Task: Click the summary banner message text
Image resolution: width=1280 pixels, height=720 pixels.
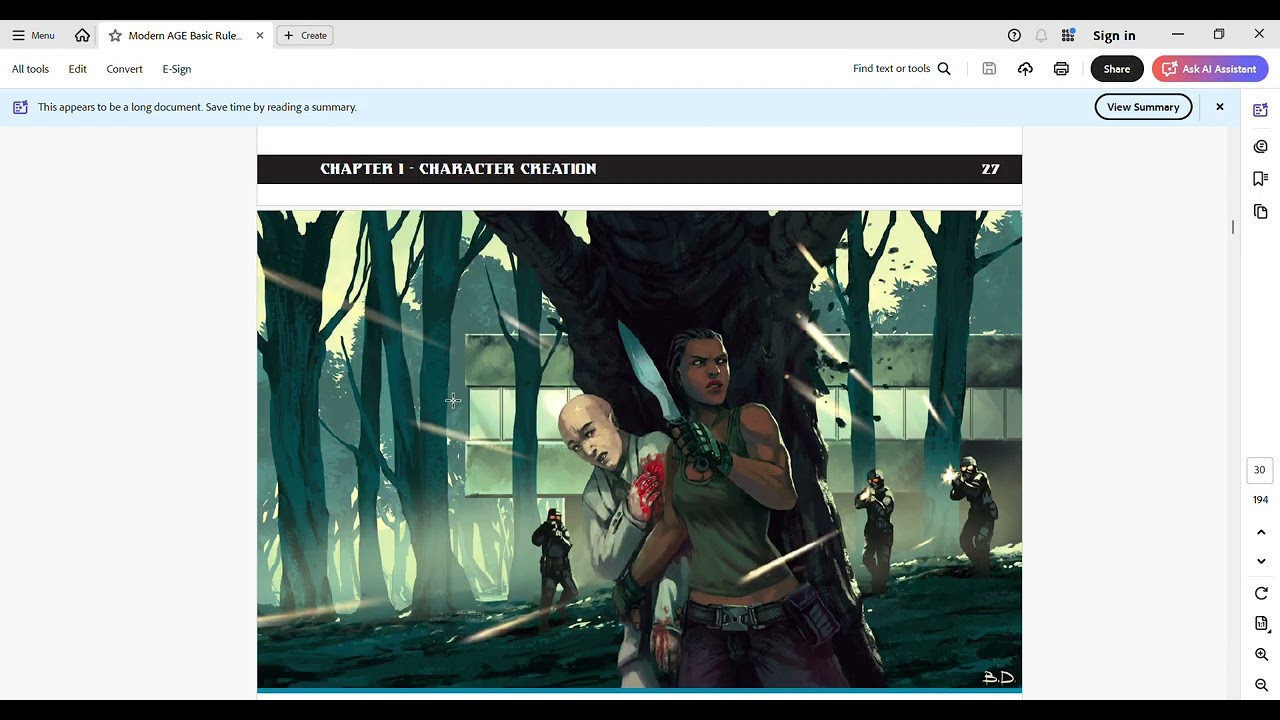Action: click(197, 107)
